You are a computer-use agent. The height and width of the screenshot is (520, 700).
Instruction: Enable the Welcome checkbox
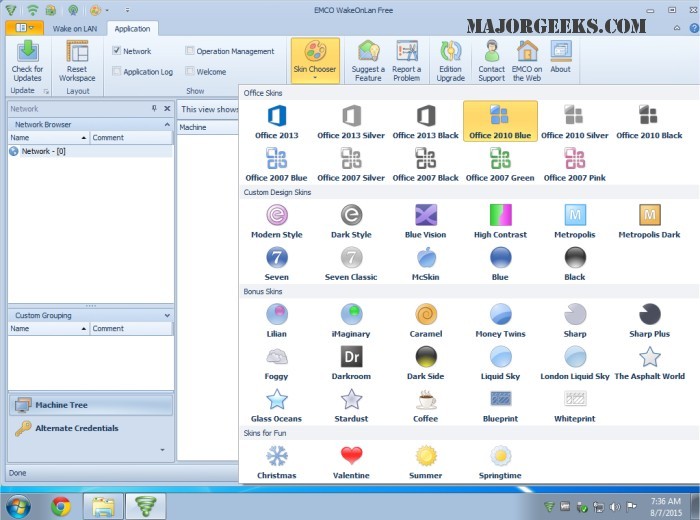pyautogui.click(x=190, y=71)
